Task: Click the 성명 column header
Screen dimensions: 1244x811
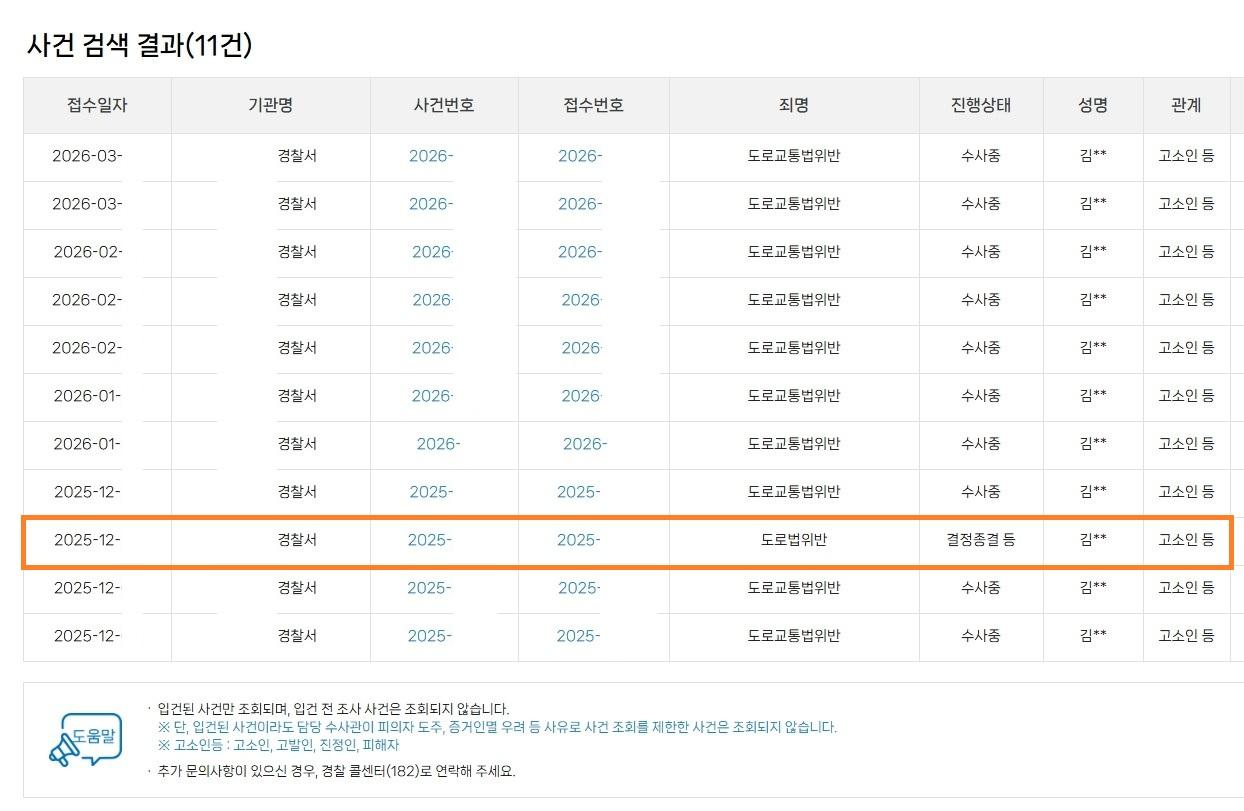Action: 1093,105
